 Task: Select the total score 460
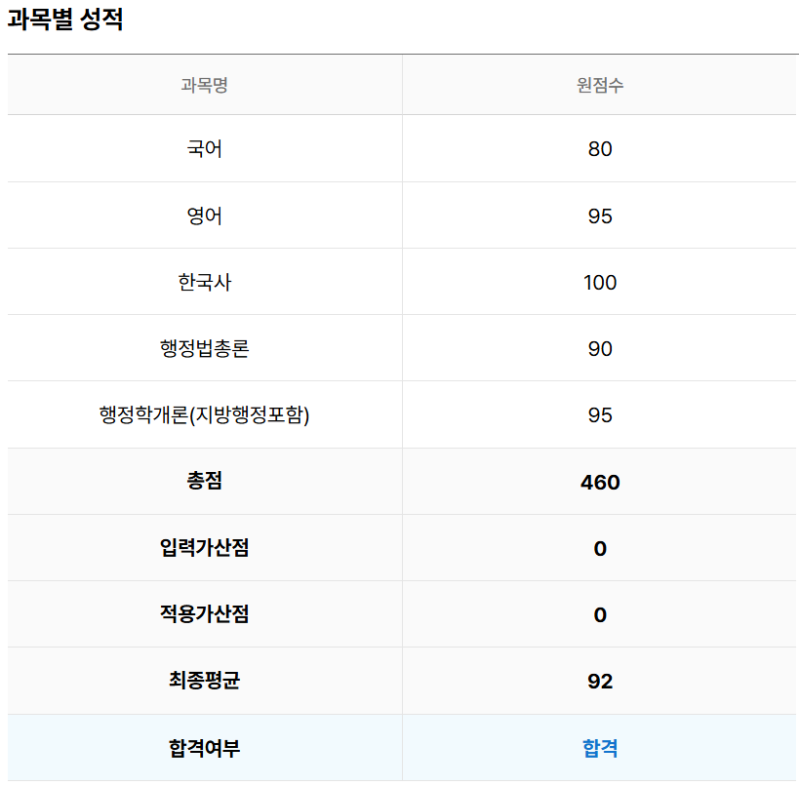[x=600, y=482]
